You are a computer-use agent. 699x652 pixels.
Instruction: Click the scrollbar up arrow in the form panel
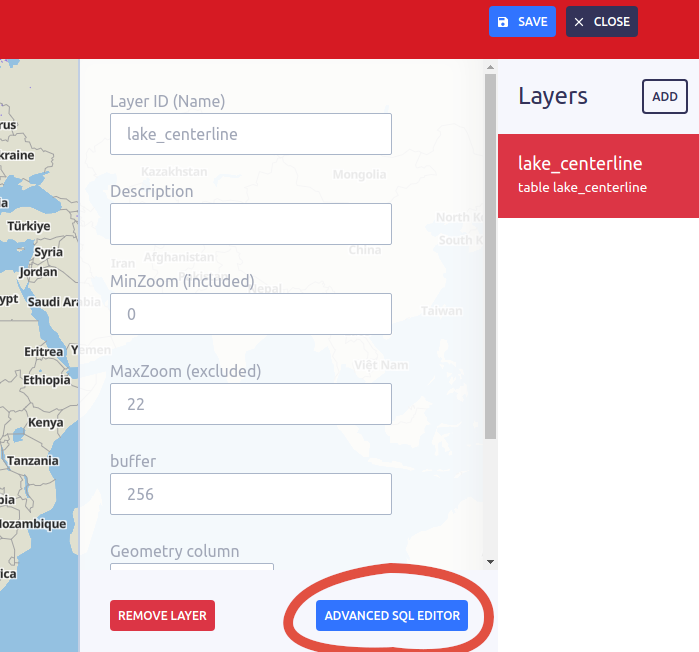point(490,69)
